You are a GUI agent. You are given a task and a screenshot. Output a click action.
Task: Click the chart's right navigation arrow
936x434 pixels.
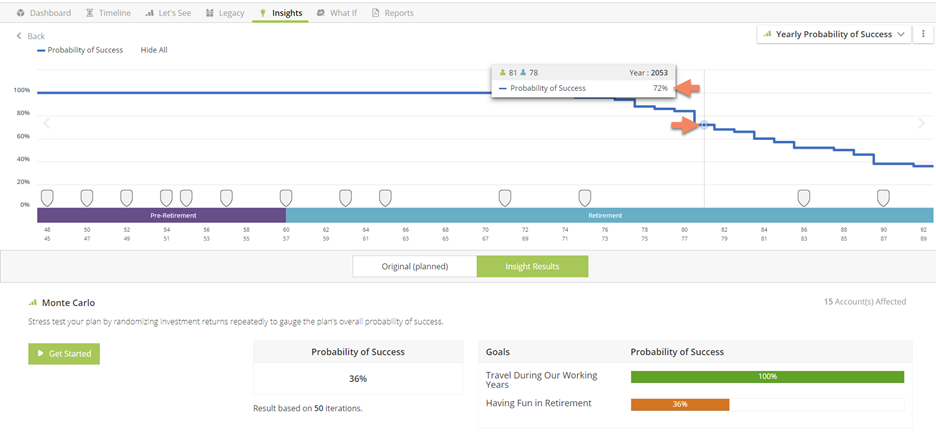[x=922, y=123]
